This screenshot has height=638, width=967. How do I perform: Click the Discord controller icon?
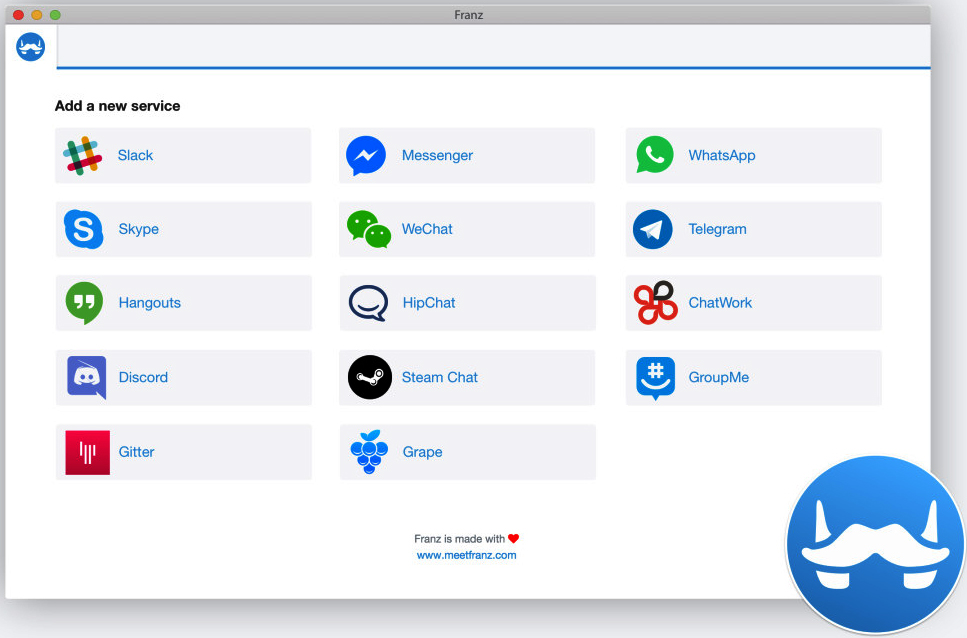point(86,378)
